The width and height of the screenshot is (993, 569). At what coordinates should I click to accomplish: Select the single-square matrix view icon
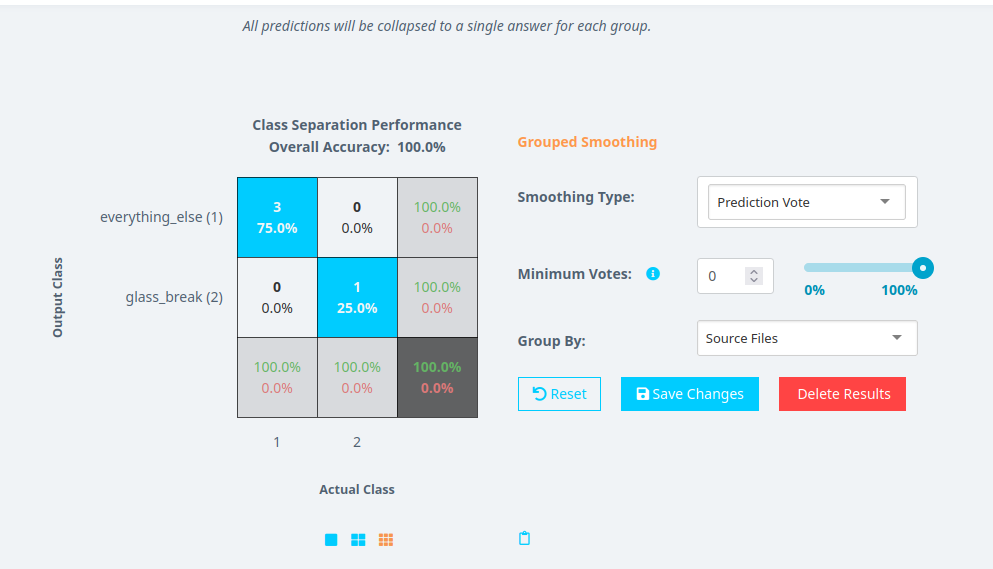coord(331,540)
